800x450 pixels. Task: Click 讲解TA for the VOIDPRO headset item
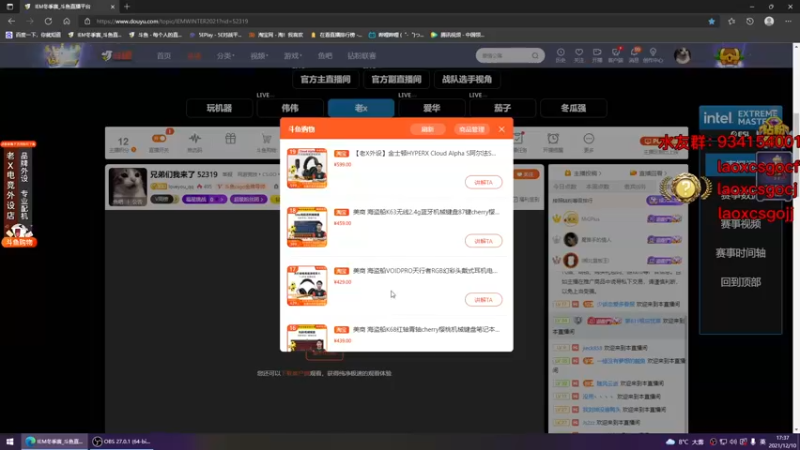pos(483,299)
